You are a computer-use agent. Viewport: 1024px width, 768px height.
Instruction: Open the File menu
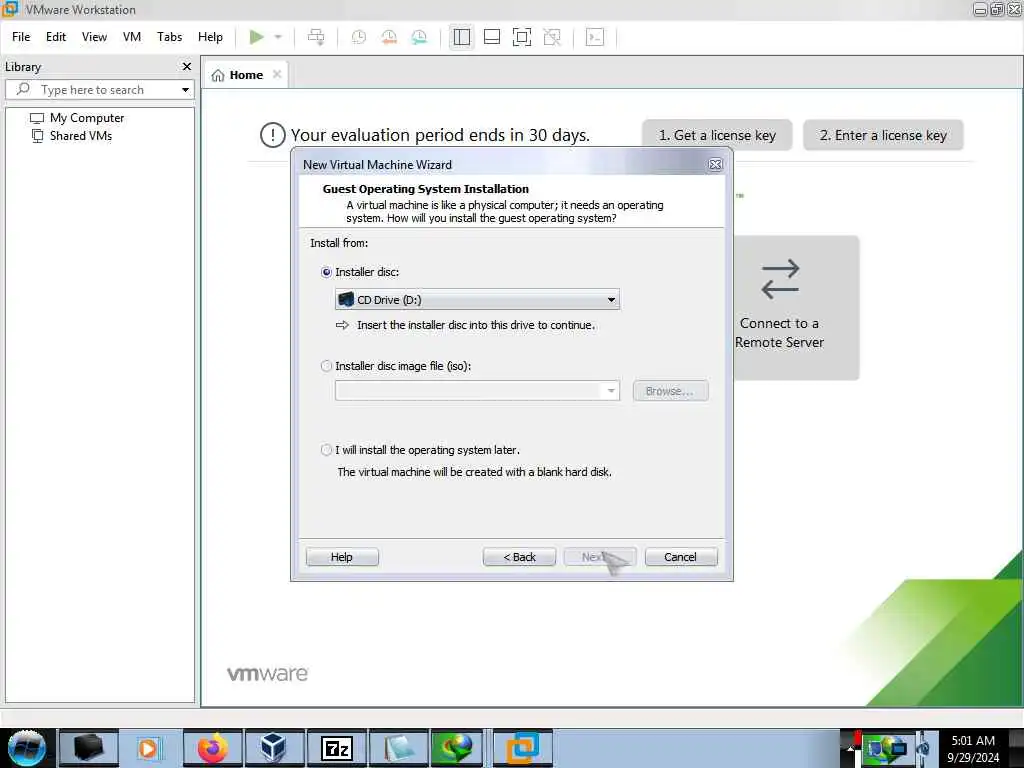pyautogui.click(x=21, y=37)
